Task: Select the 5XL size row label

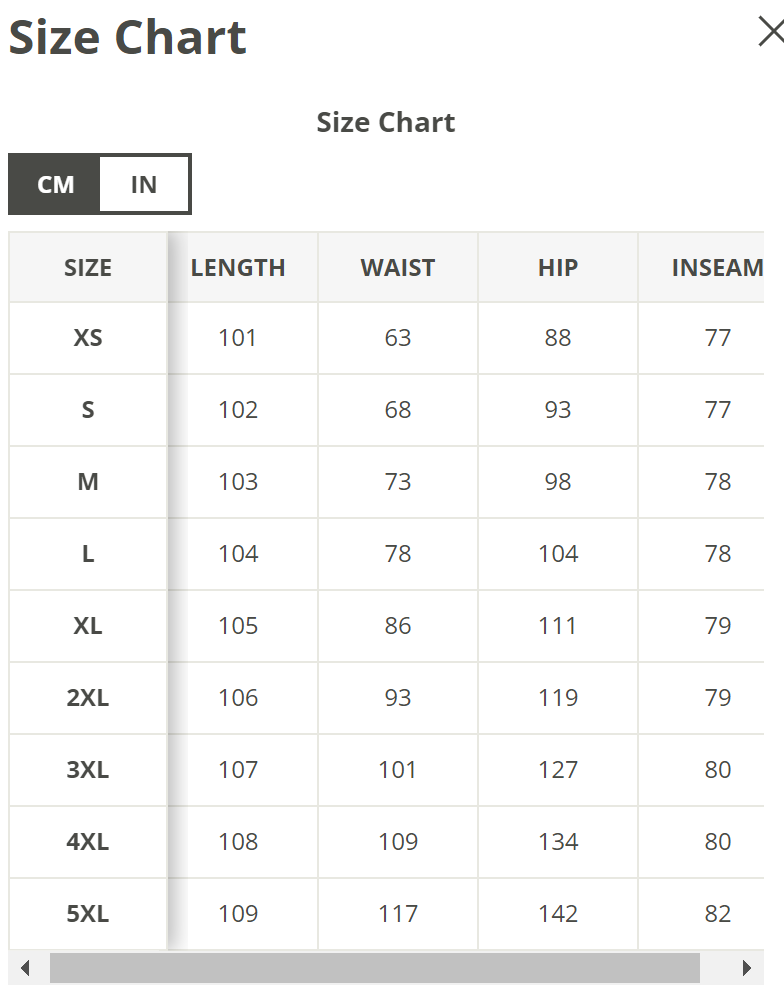Action: coord(88,914)
